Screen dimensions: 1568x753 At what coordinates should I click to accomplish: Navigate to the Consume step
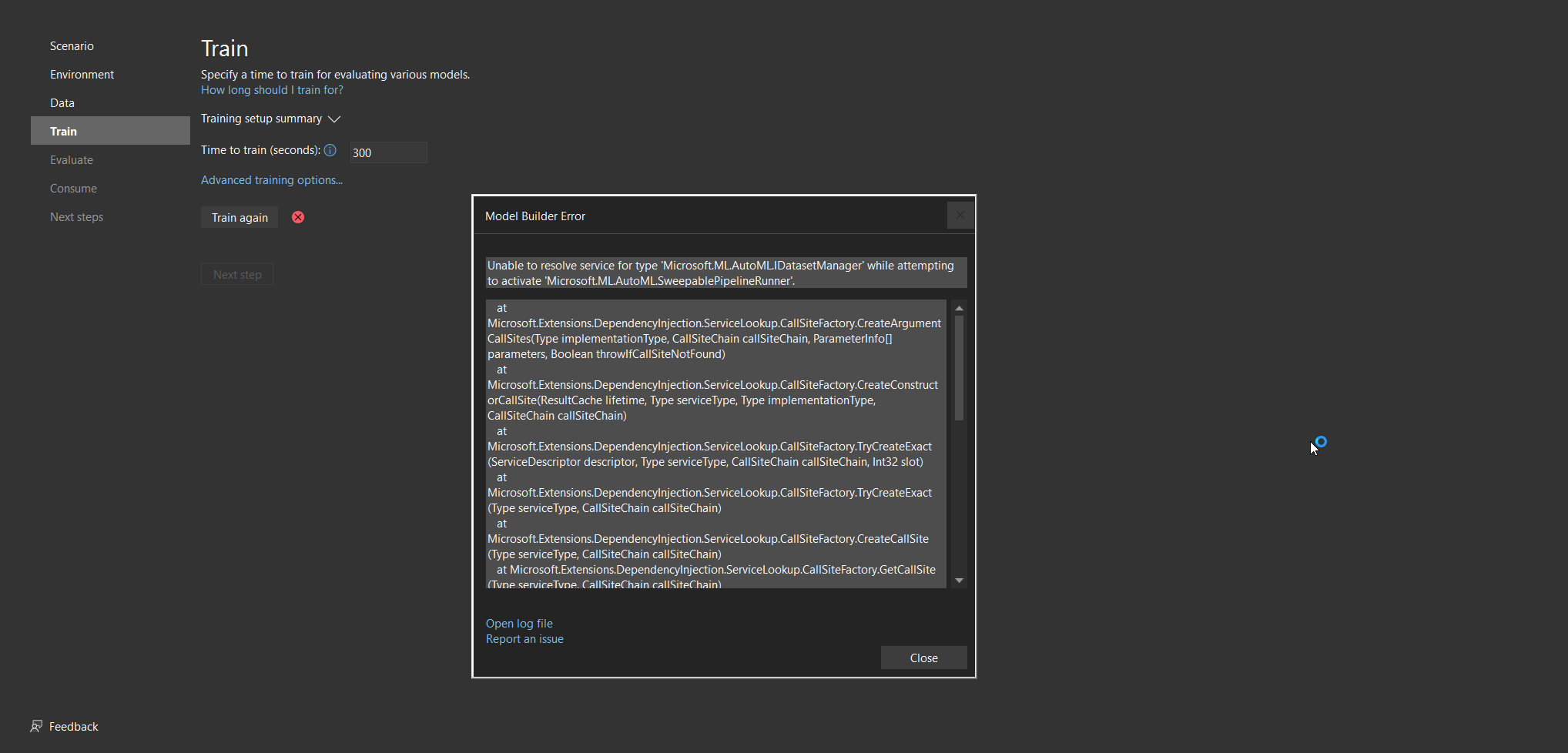click(x=73, y=188)
